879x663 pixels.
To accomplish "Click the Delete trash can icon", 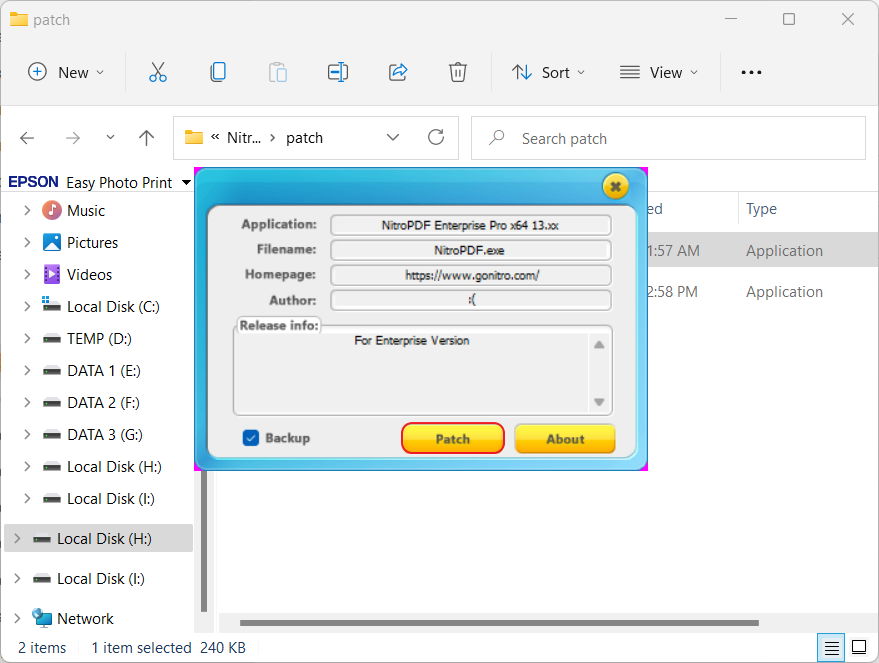I will point(457,72).
